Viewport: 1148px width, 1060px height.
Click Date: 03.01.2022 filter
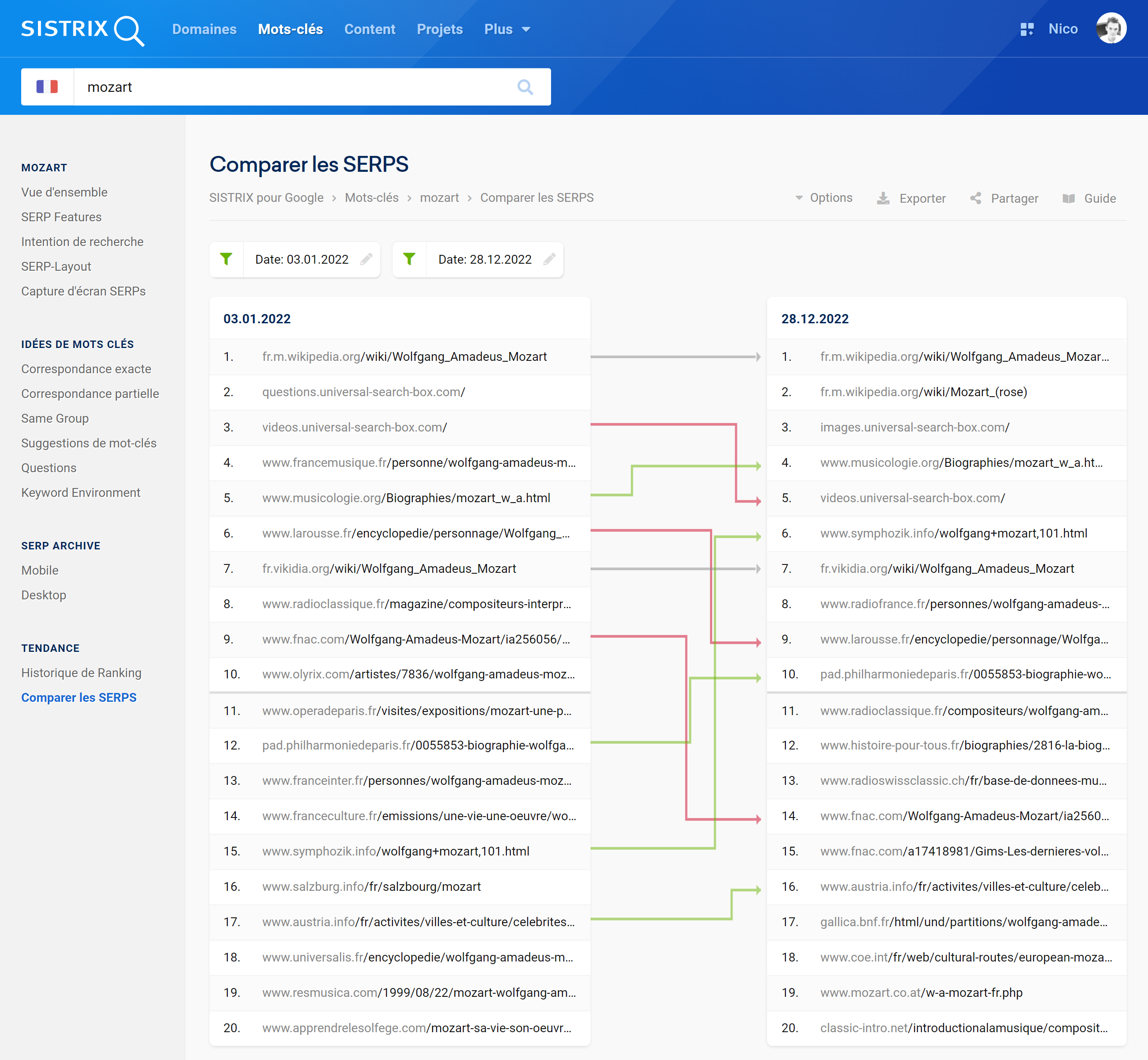point(302,259)
